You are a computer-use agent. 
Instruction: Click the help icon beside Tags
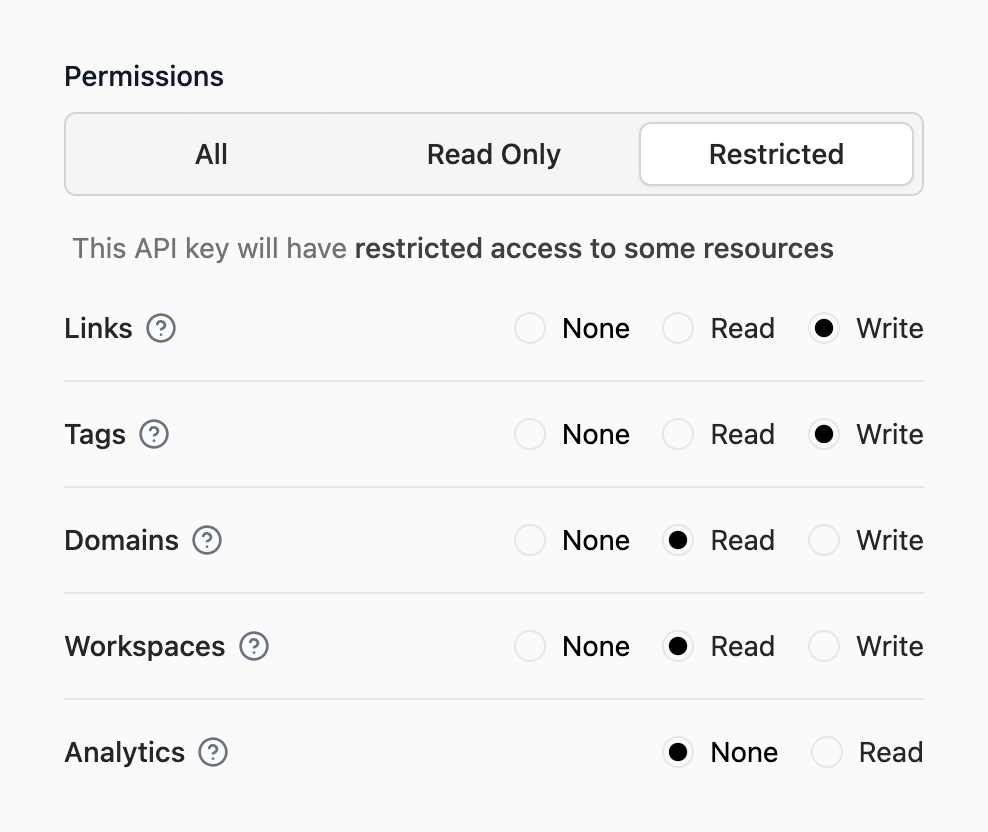[x=154, y=435]
